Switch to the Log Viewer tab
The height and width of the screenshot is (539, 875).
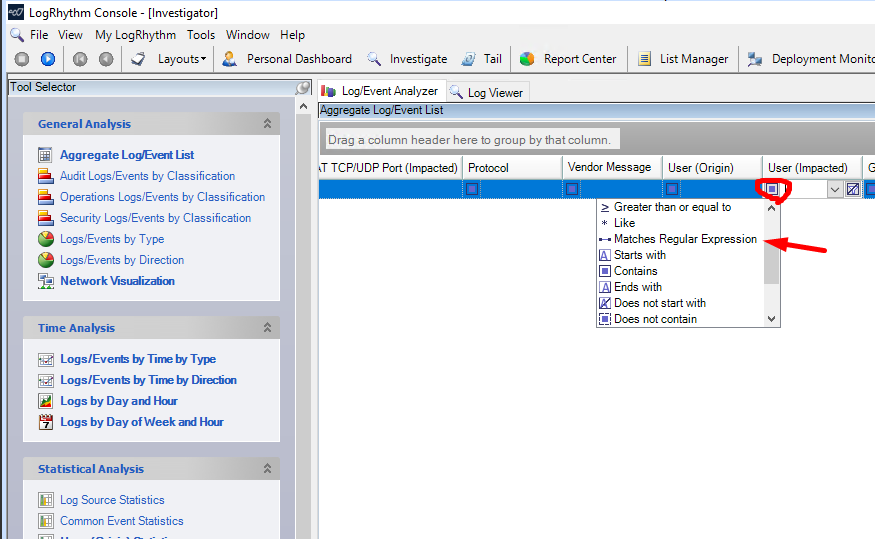pos(487,92)
